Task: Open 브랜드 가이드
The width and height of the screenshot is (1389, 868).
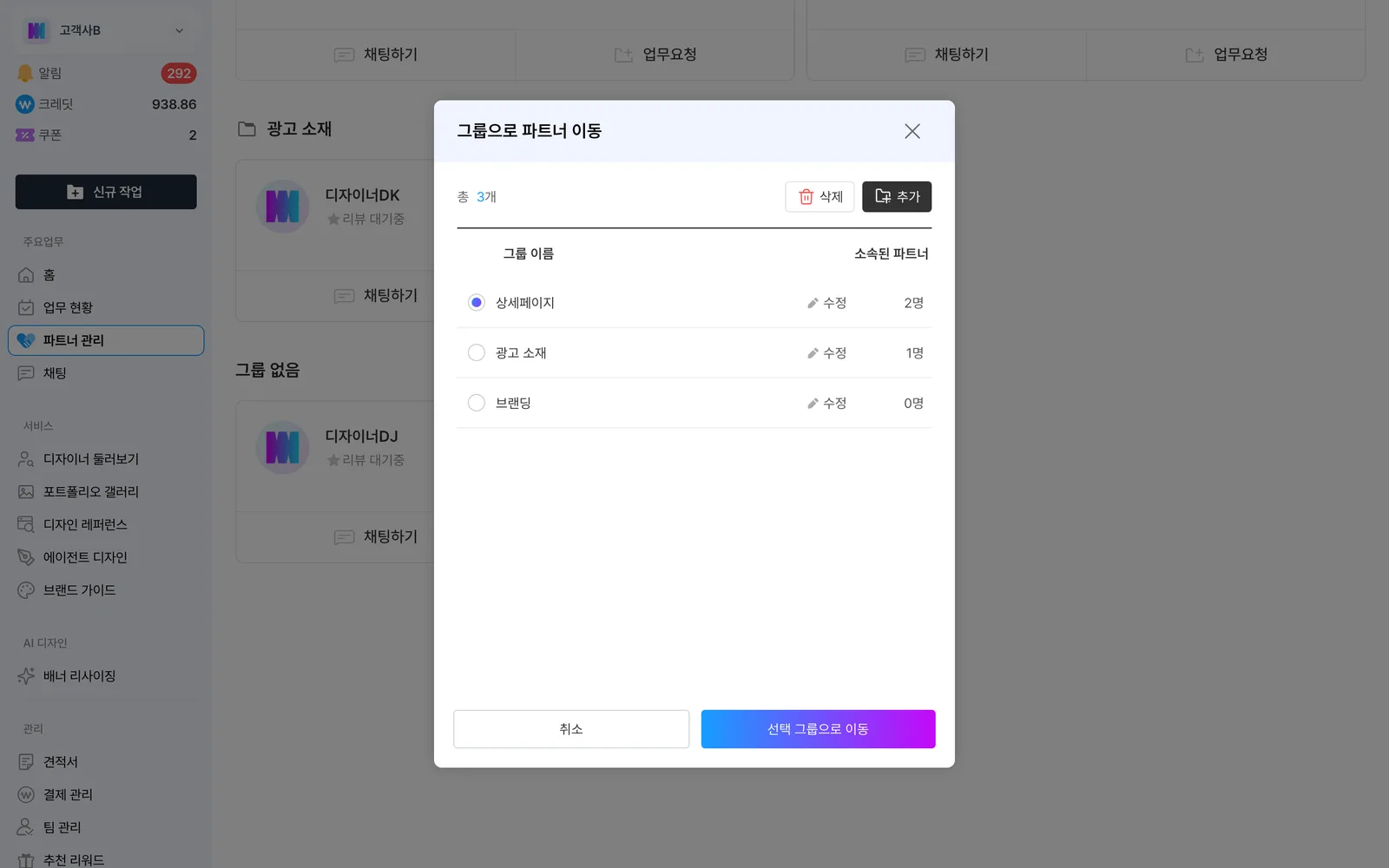Action: coord(106,590)
